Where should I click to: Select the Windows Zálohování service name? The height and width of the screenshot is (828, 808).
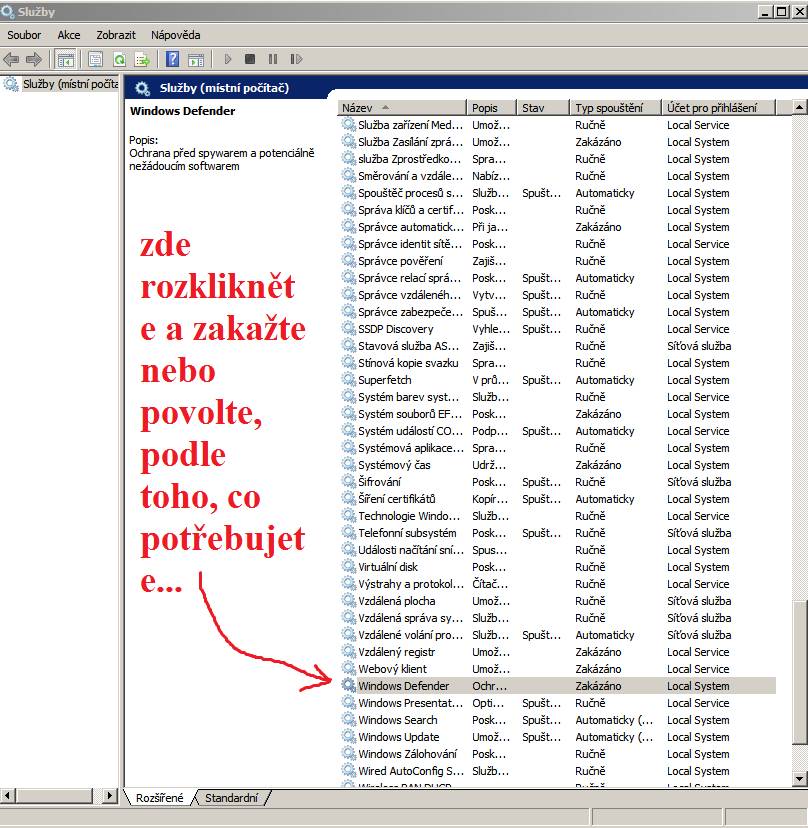pyautogui.click(x=407, y=753)
